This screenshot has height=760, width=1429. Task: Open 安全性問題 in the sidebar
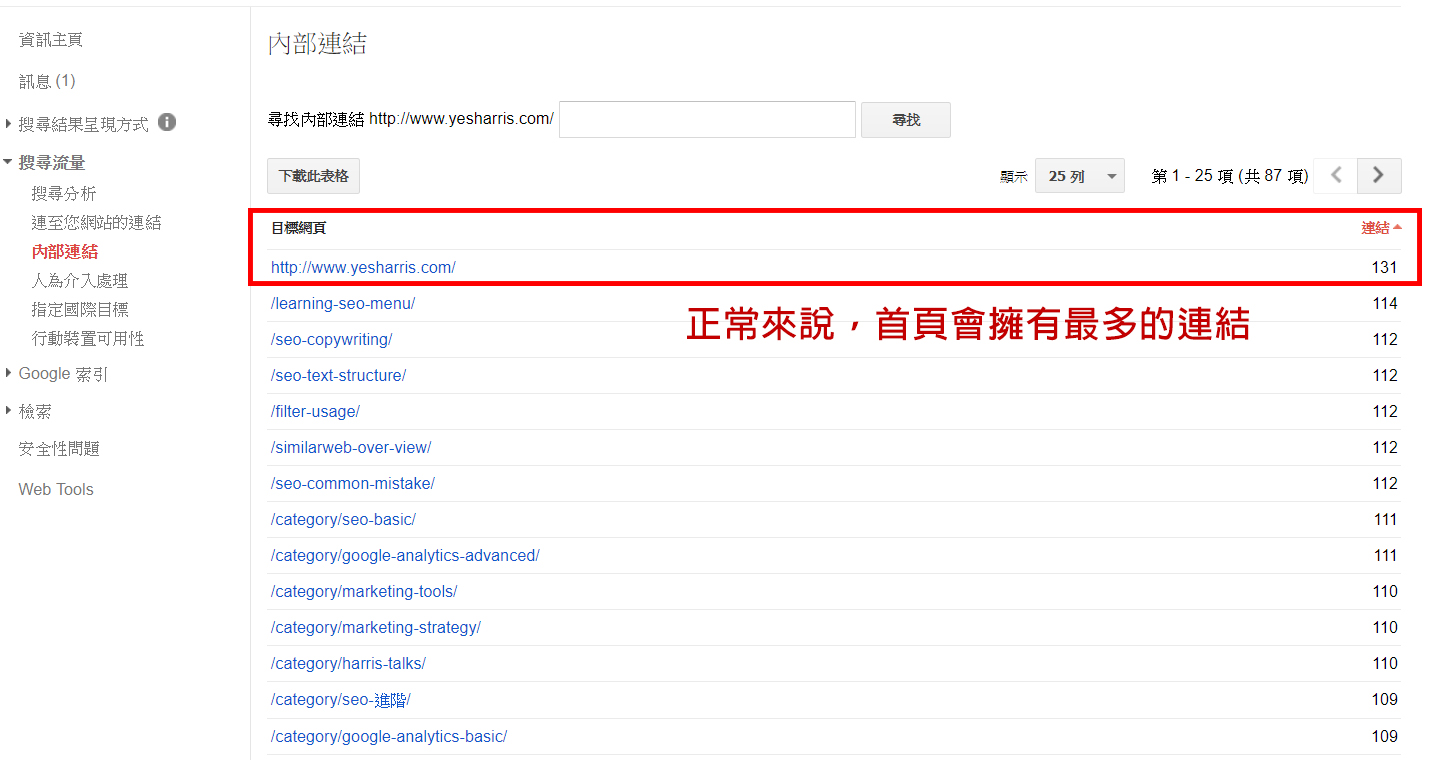point(59,449)
